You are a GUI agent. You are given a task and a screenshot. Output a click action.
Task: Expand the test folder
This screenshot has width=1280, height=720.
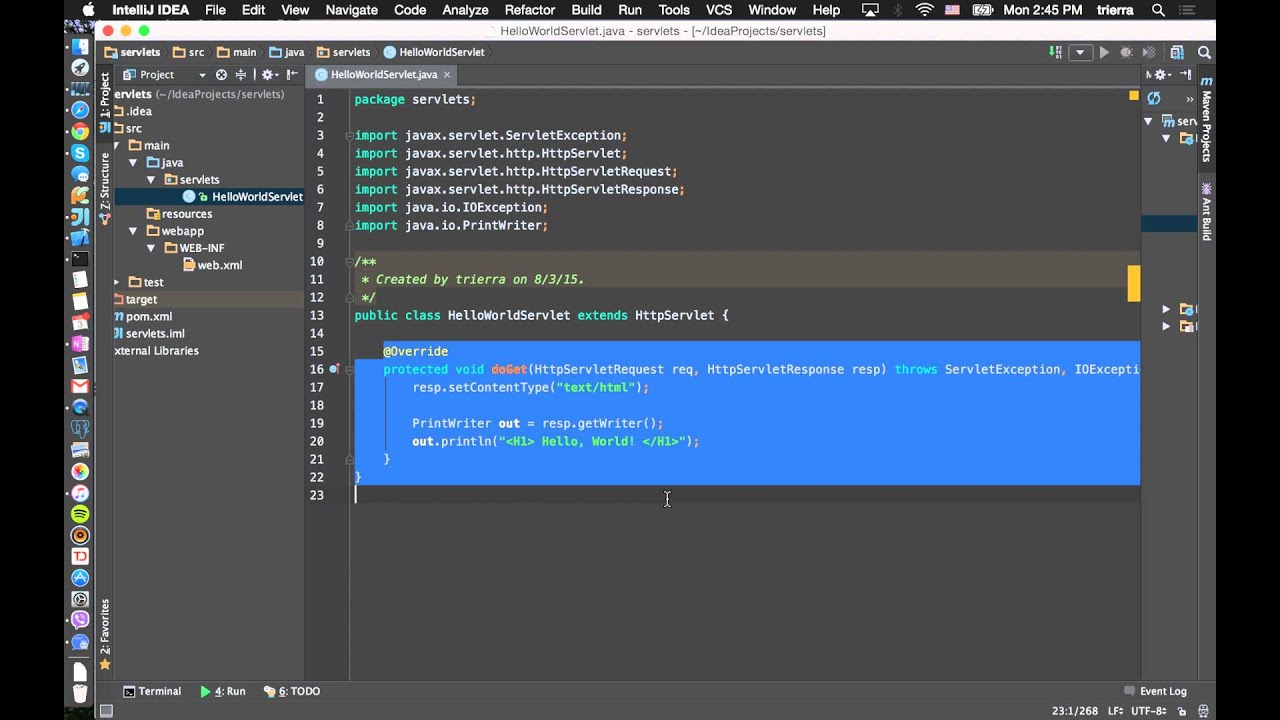(117, 282)
